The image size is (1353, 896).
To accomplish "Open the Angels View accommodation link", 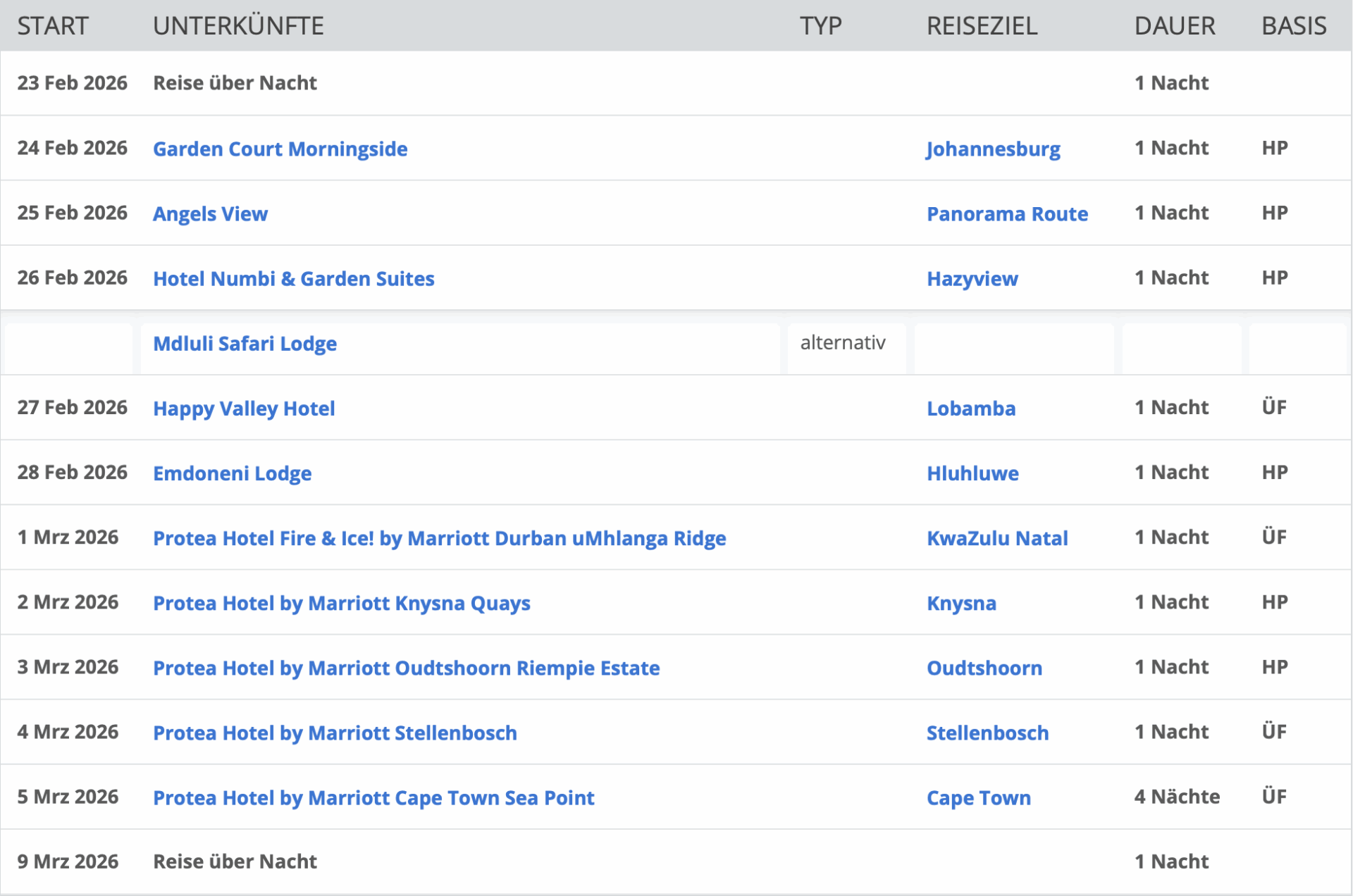I will click(210, 213).
